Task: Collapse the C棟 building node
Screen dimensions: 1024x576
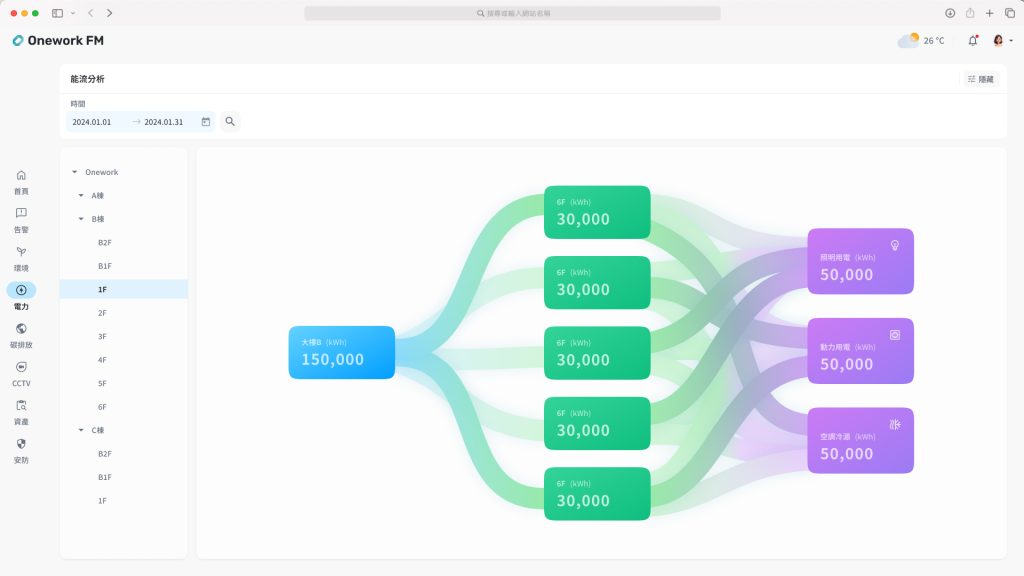Action: coord(81,430)
